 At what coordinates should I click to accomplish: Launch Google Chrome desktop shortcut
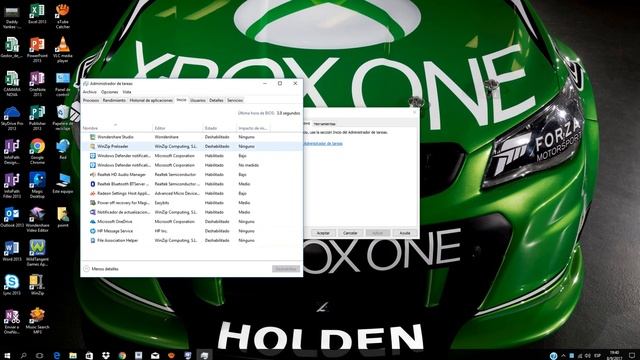click(37, 151)
